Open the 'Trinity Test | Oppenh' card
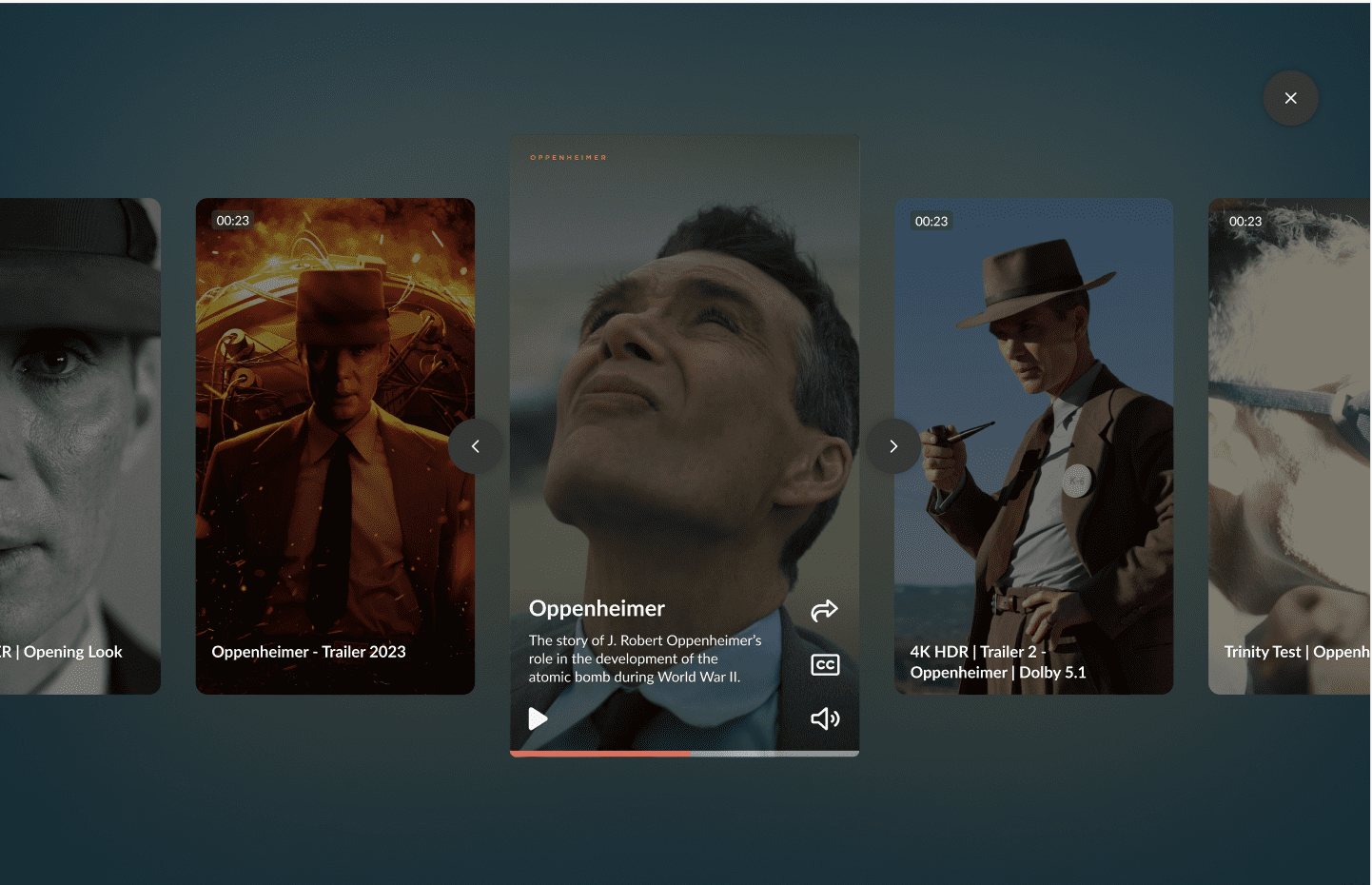 (1289, 446)
